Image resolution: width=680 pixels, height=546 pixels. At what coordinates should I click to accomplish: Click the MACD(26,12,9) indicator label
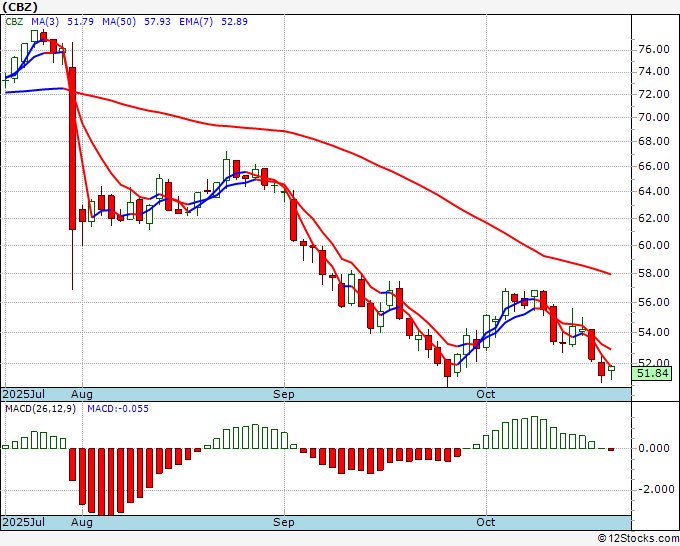pyautogui.click(x=40, y=409)
